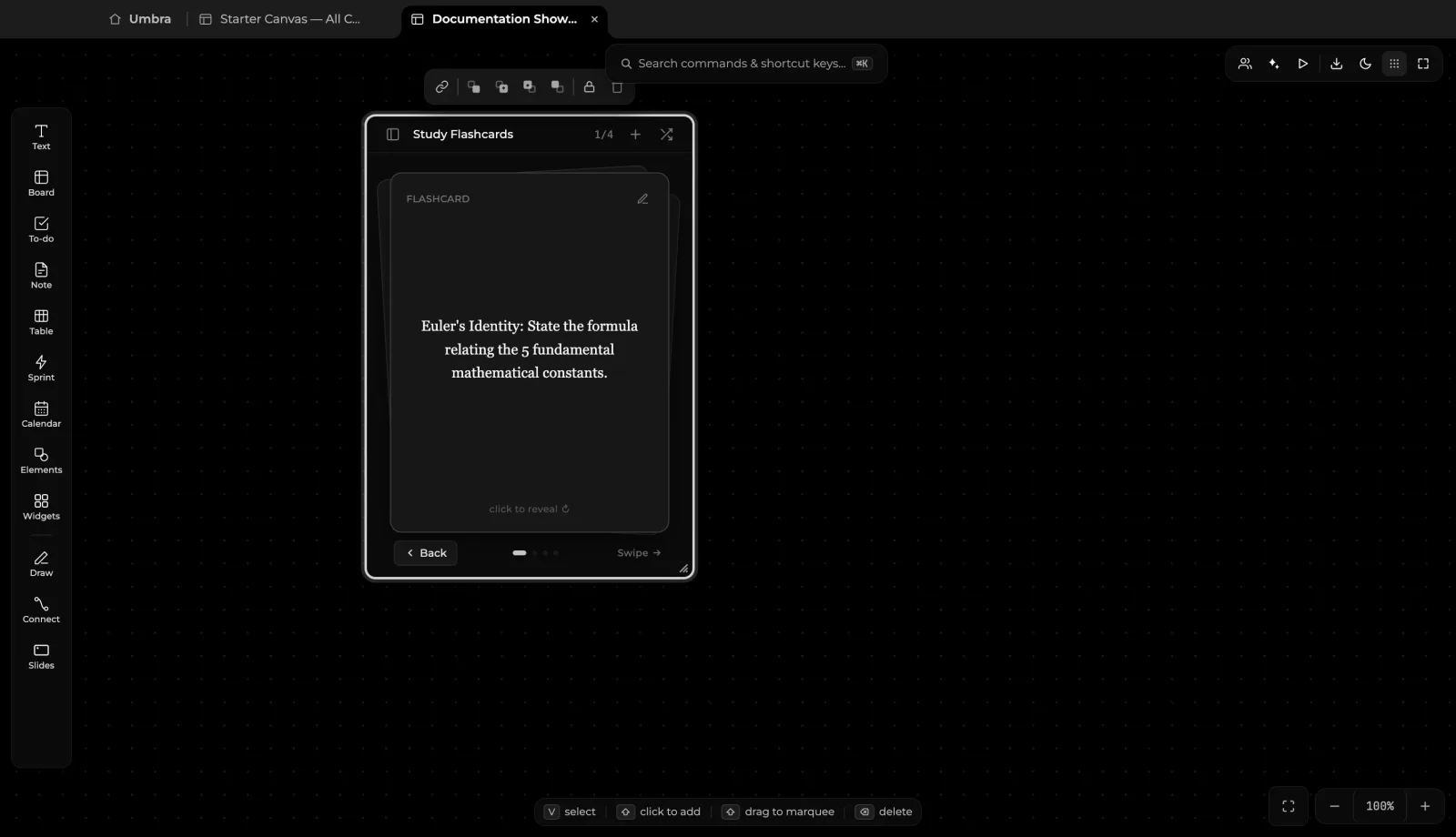Viewport: 1456px width, 837px height.
Task: Open the Elements panel
Action: pos(41,460)
